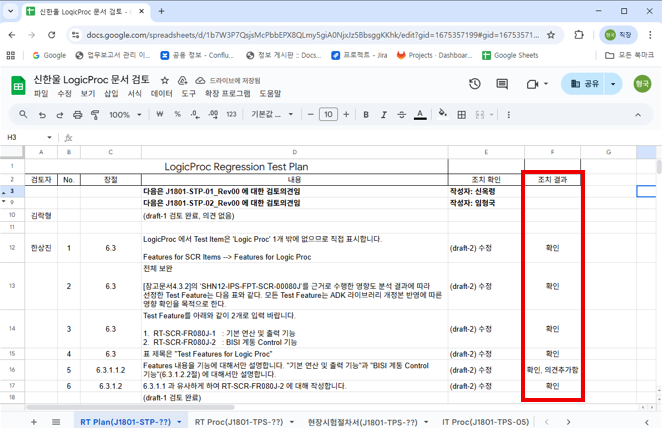Add a new sheet with plus button

pyautogui.click(x=35, y=421)
